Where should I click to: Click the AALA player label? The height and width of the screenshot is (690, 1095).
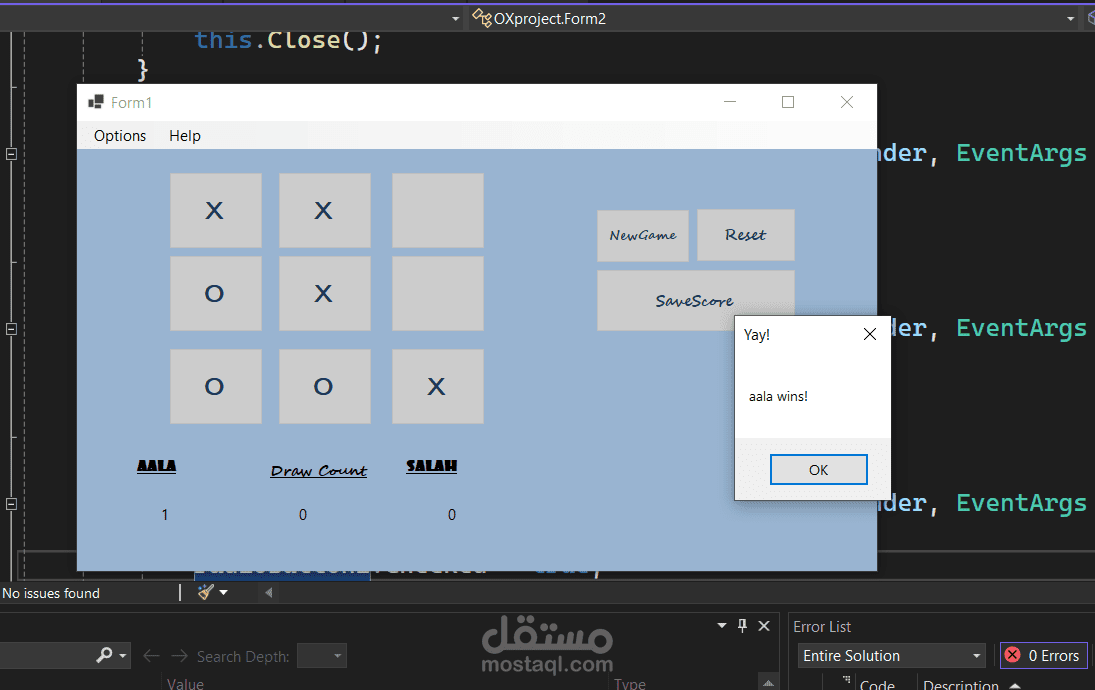tap(156, 466)
